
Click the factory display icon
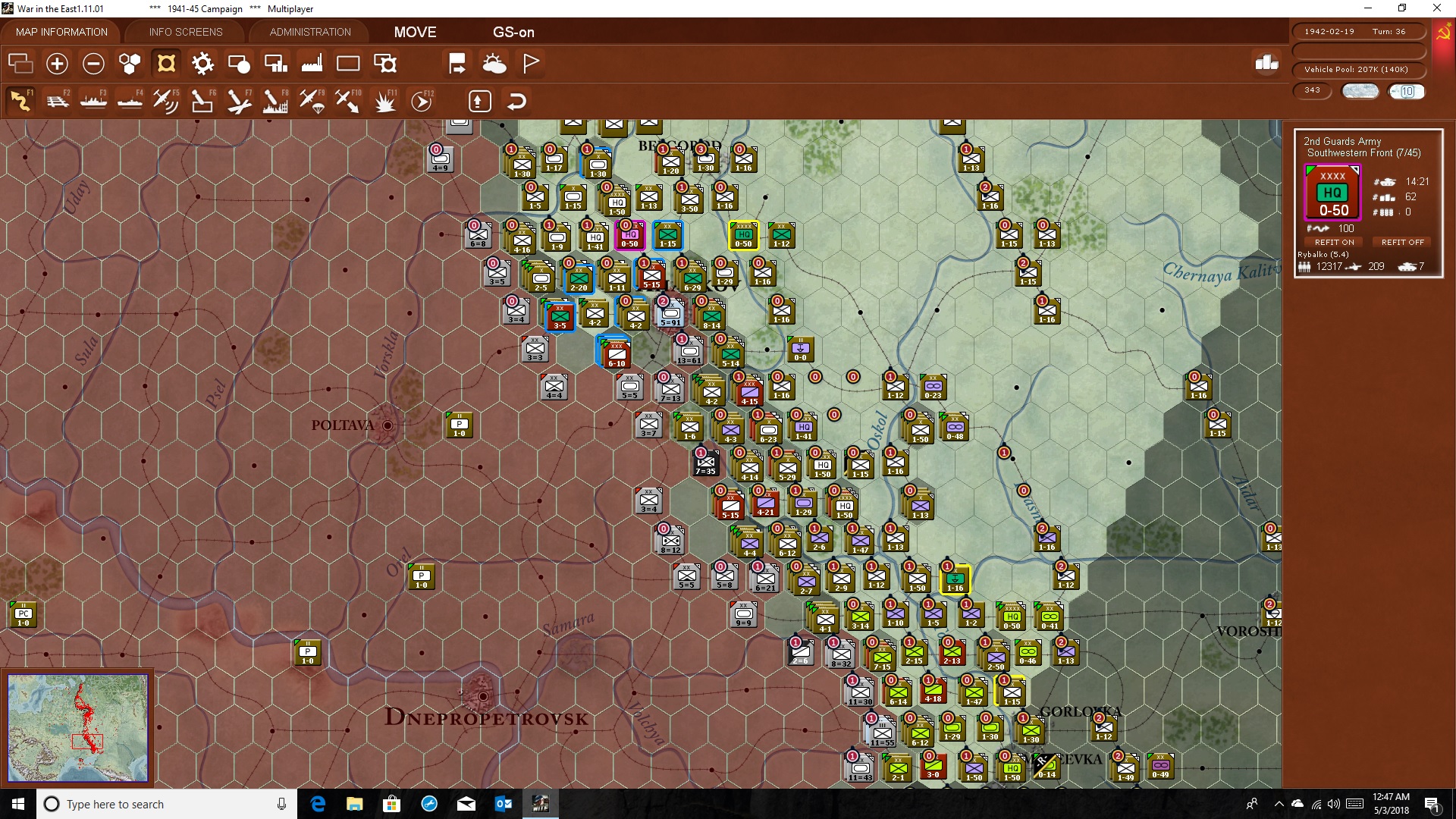click(x=312, y=64)
